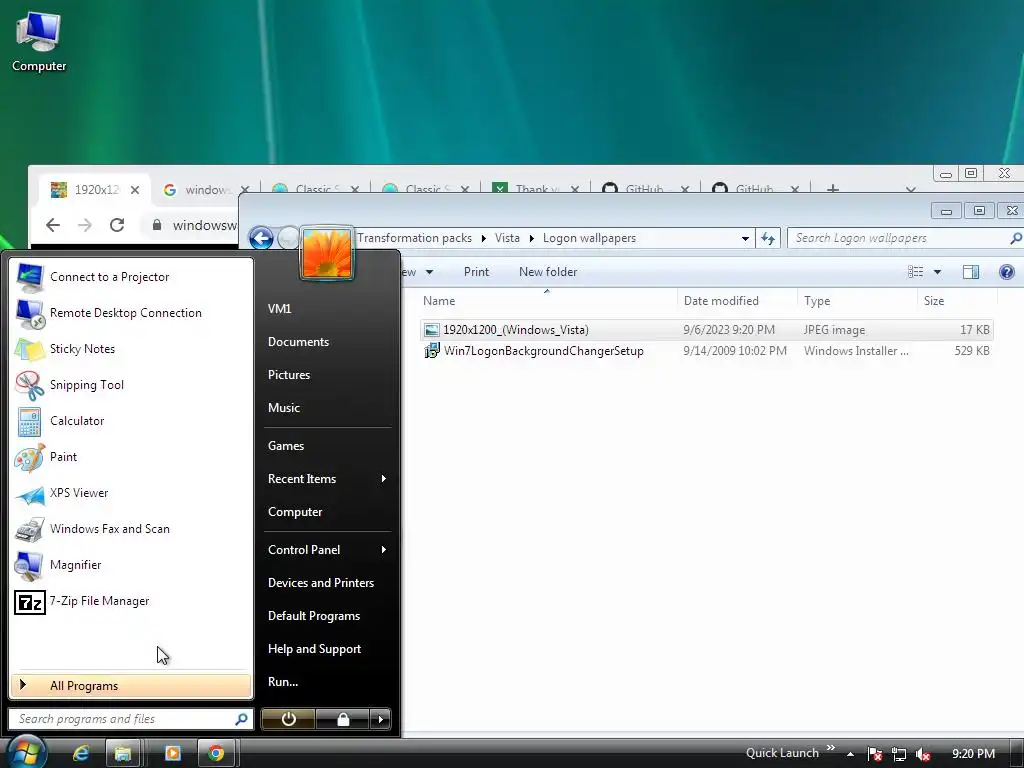Expand Chrome tab search chevron
1024x768 pixels.
click(910, 189)
